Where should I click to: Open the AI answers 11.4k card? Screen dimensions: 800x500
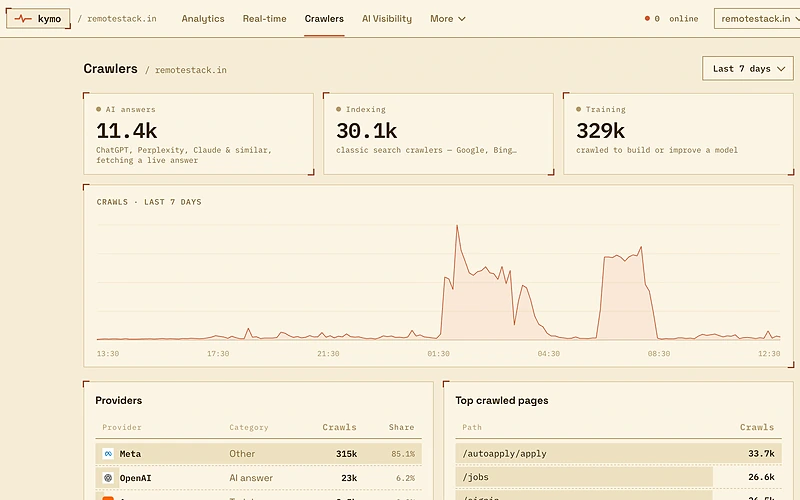point(198,134)
